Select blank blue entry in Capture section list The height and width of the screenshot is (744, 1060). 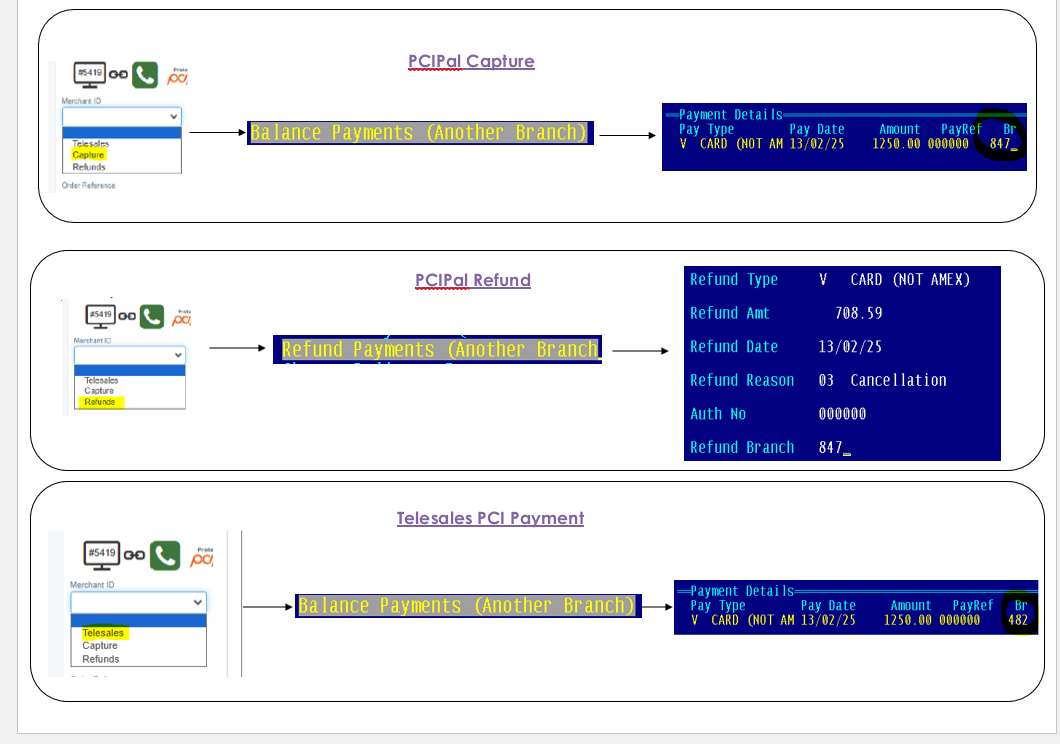[x=122, y=132]
